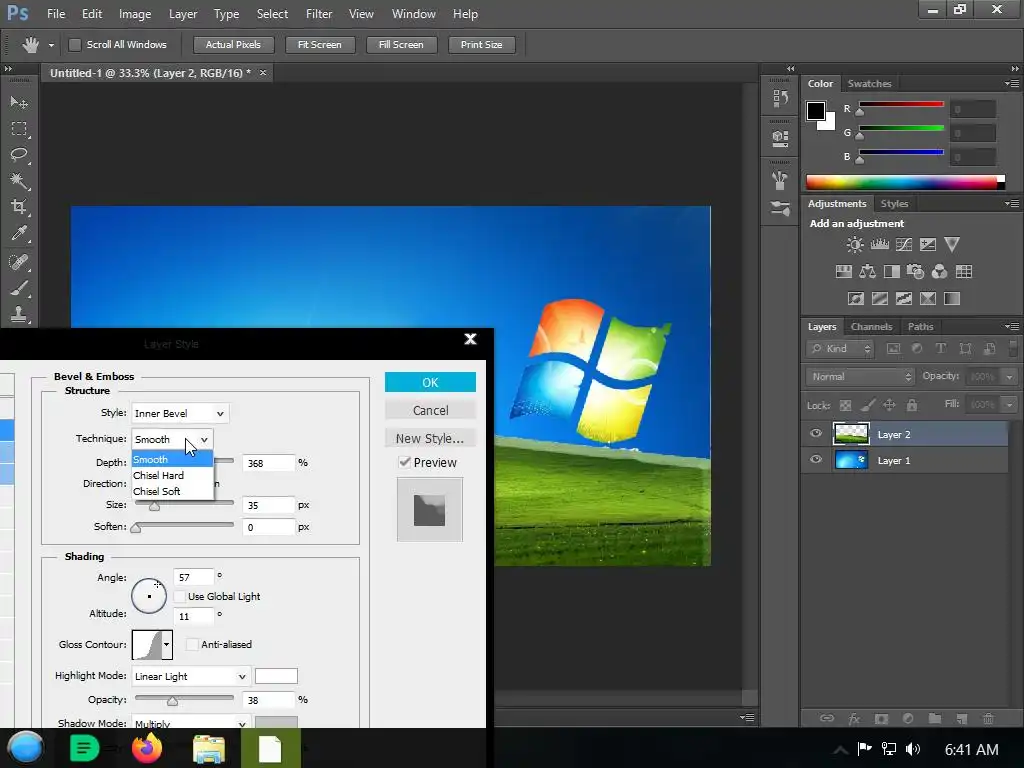Viewport: 1024px width, 768px height.
Task: Click OK in Layer Style dialog
Action: [430, 382]
